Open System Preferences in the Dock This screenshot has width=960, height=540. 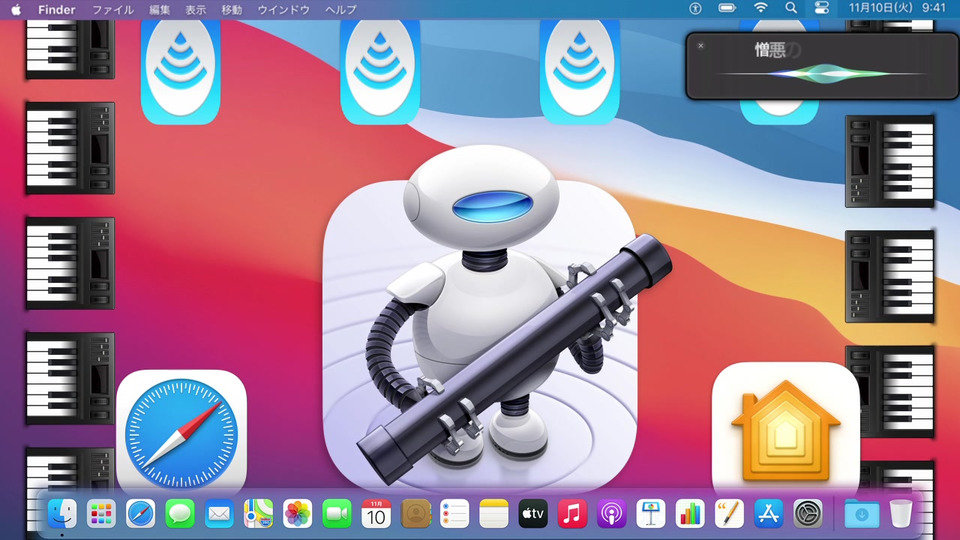pyautogui.click(x=808, y=514)
